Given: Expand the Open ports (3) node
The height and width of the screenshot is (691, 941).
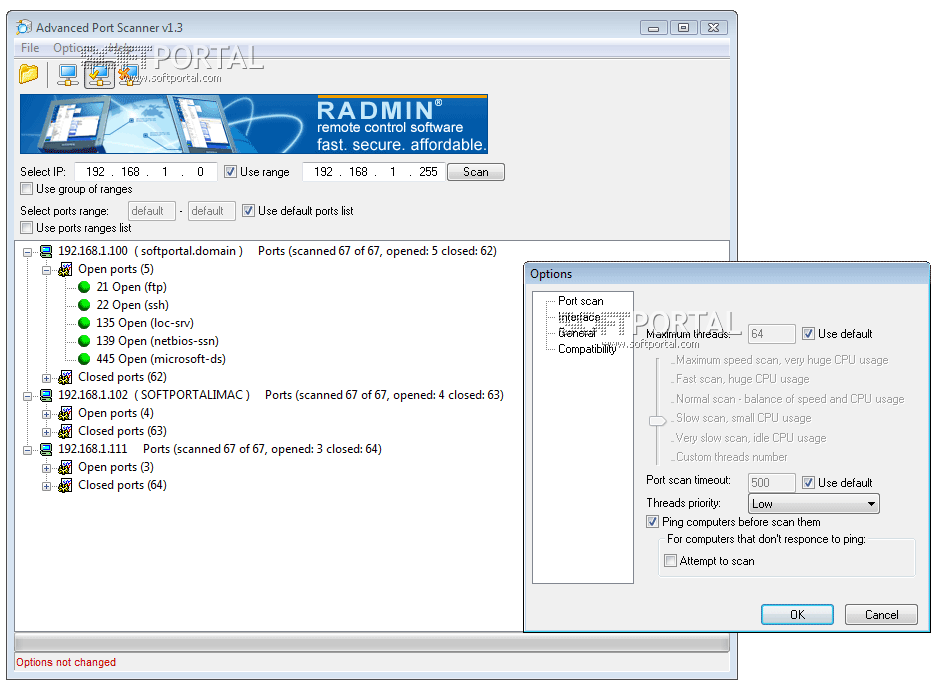Looking at the screenshot, I should pos(46,468).
